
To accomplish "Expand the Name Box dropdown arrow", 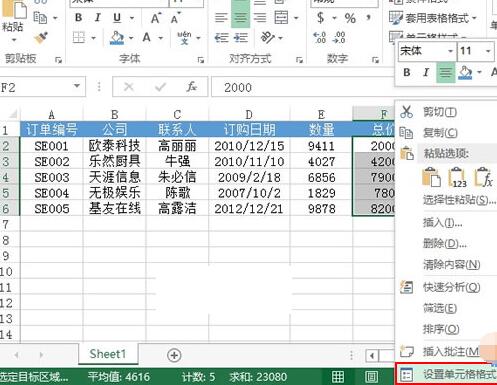I will coord(77,86).
